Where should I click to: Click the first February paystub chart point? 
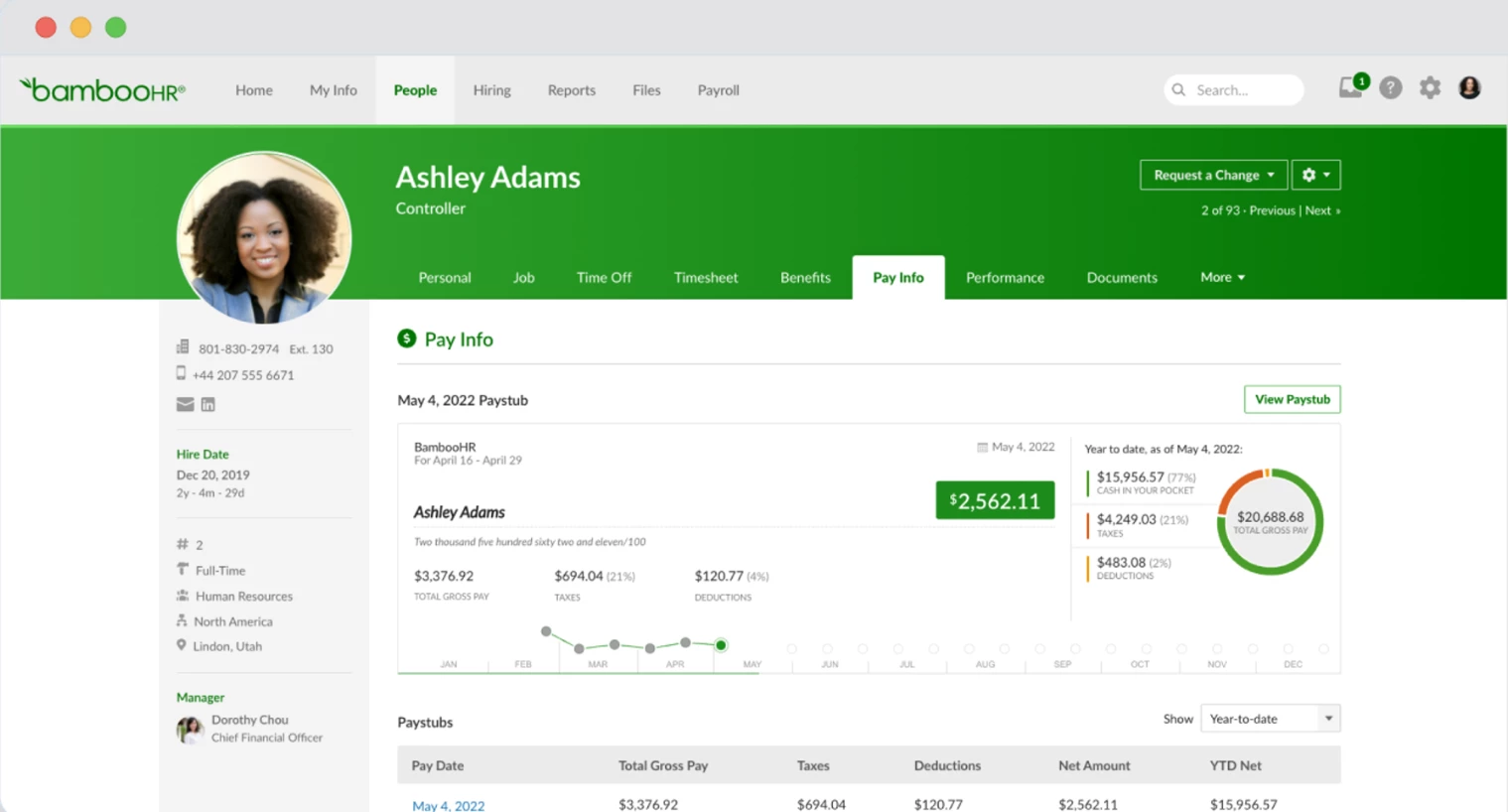pos(546,631)
